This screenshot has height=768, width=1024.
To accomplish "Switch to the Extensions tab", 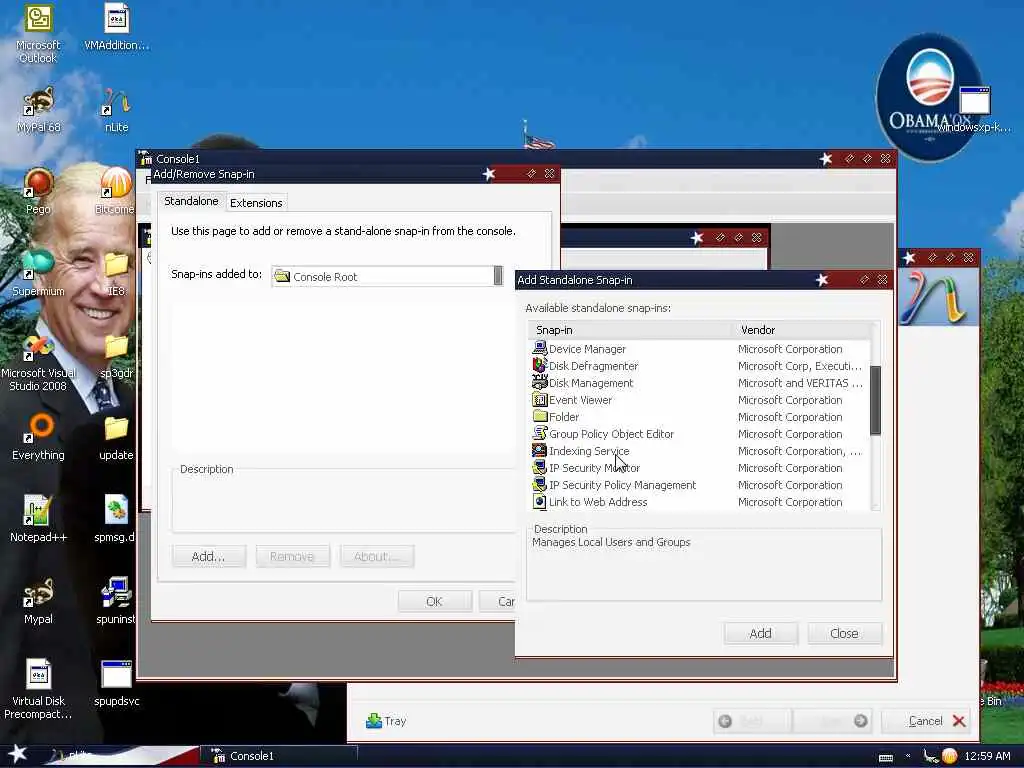I will click(x=256, y=203).
